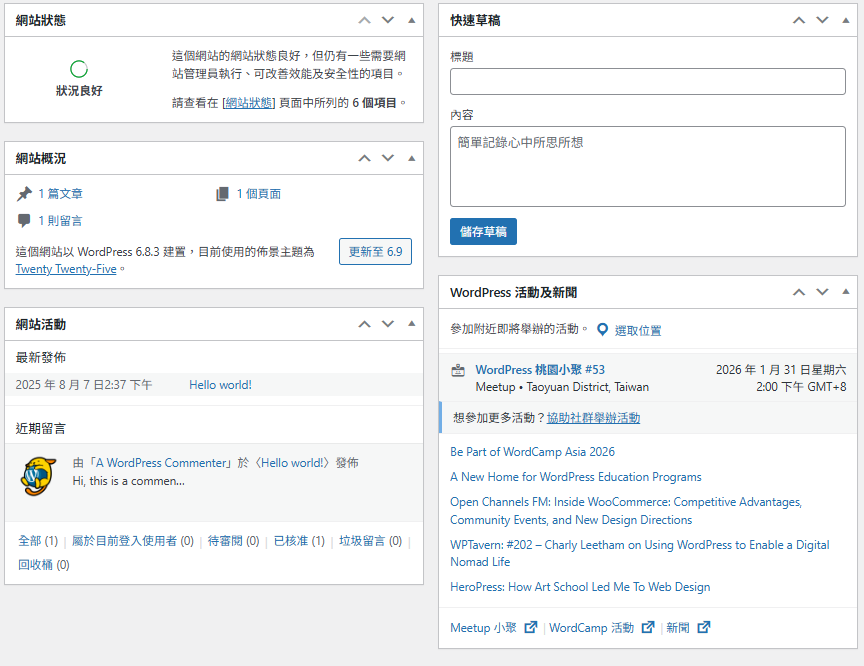The height and width of the screenshot is (666, 864).
Task: Collapse the 快速草稿 panel using its triangle
Action: [846, 20]
